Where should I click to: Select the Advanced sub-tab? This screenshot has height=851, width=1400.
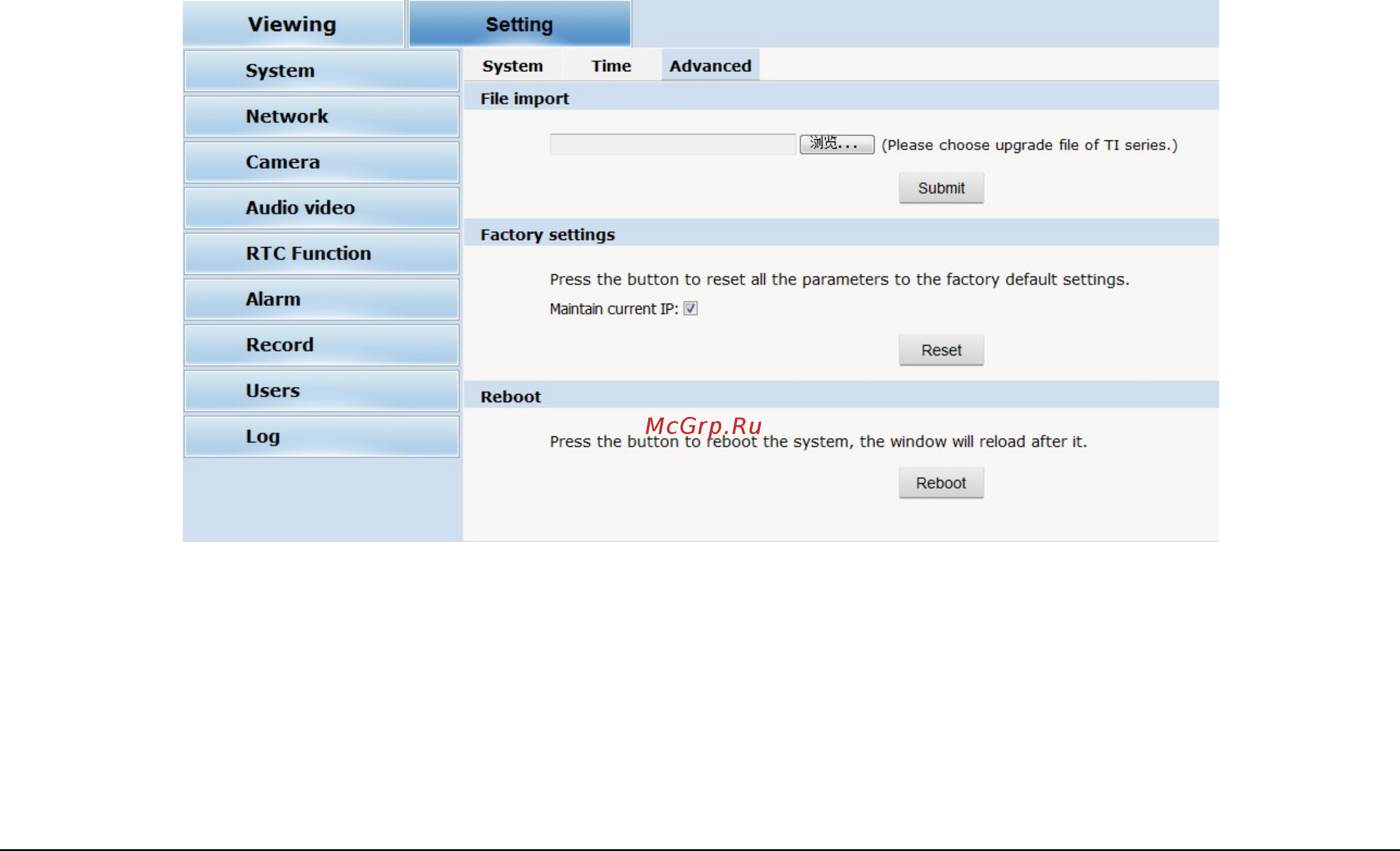click(710, 65)
